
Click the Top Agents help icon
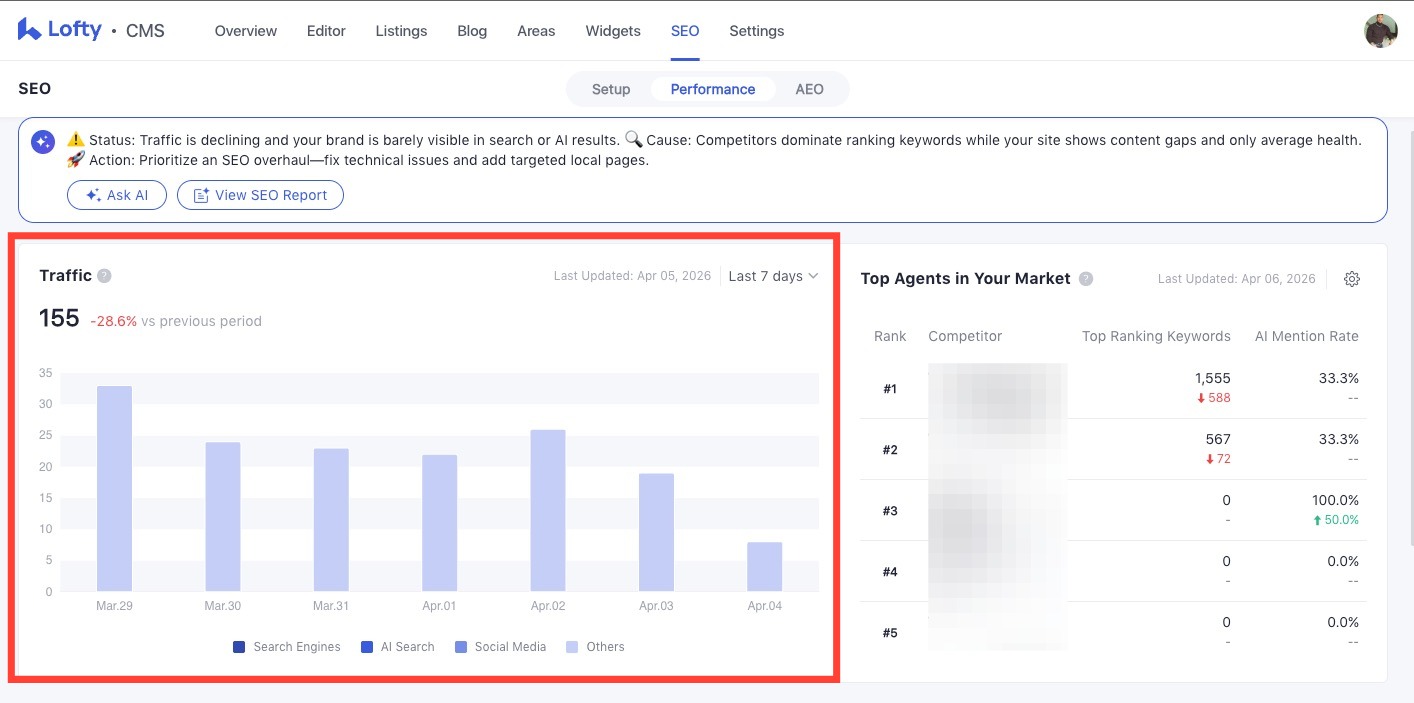(1086, 278)
